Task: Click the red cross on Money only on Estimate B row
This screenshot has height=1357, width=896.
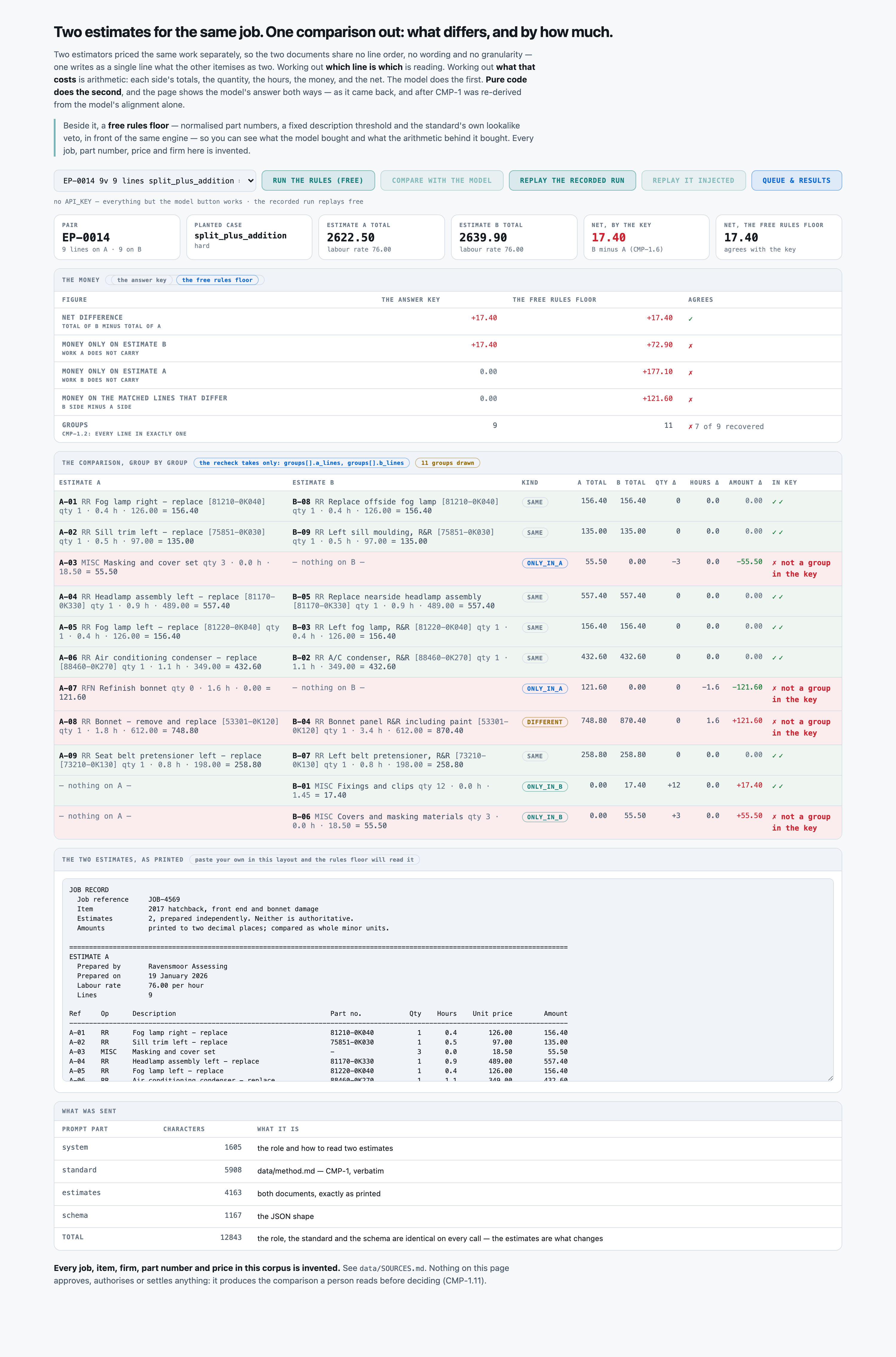Action: [690, 346]
